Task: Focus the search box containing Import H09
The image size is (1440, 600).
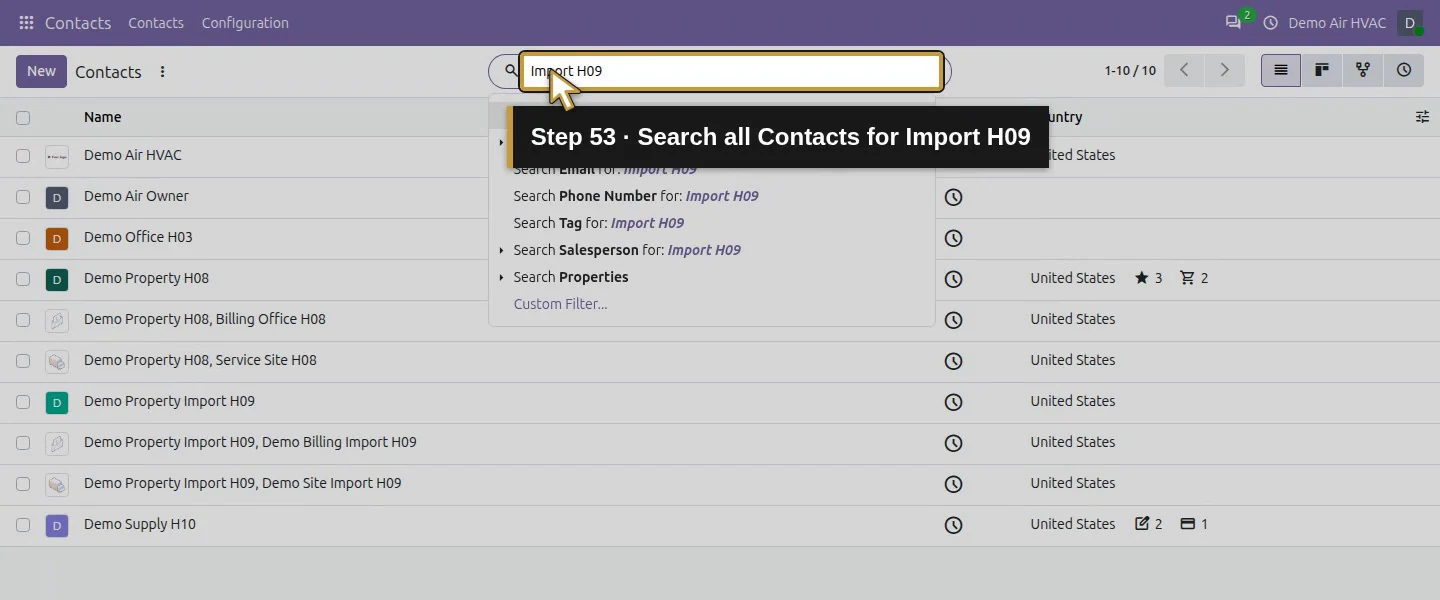Action: [x=731, y=71]
